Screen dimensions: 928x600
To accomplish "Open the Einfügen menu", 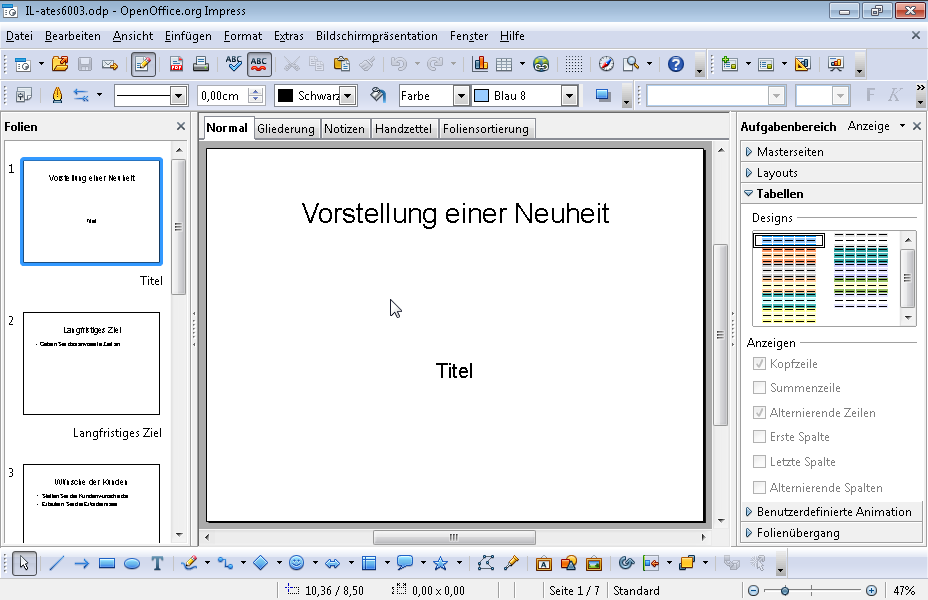I will (x=188, y=36).
